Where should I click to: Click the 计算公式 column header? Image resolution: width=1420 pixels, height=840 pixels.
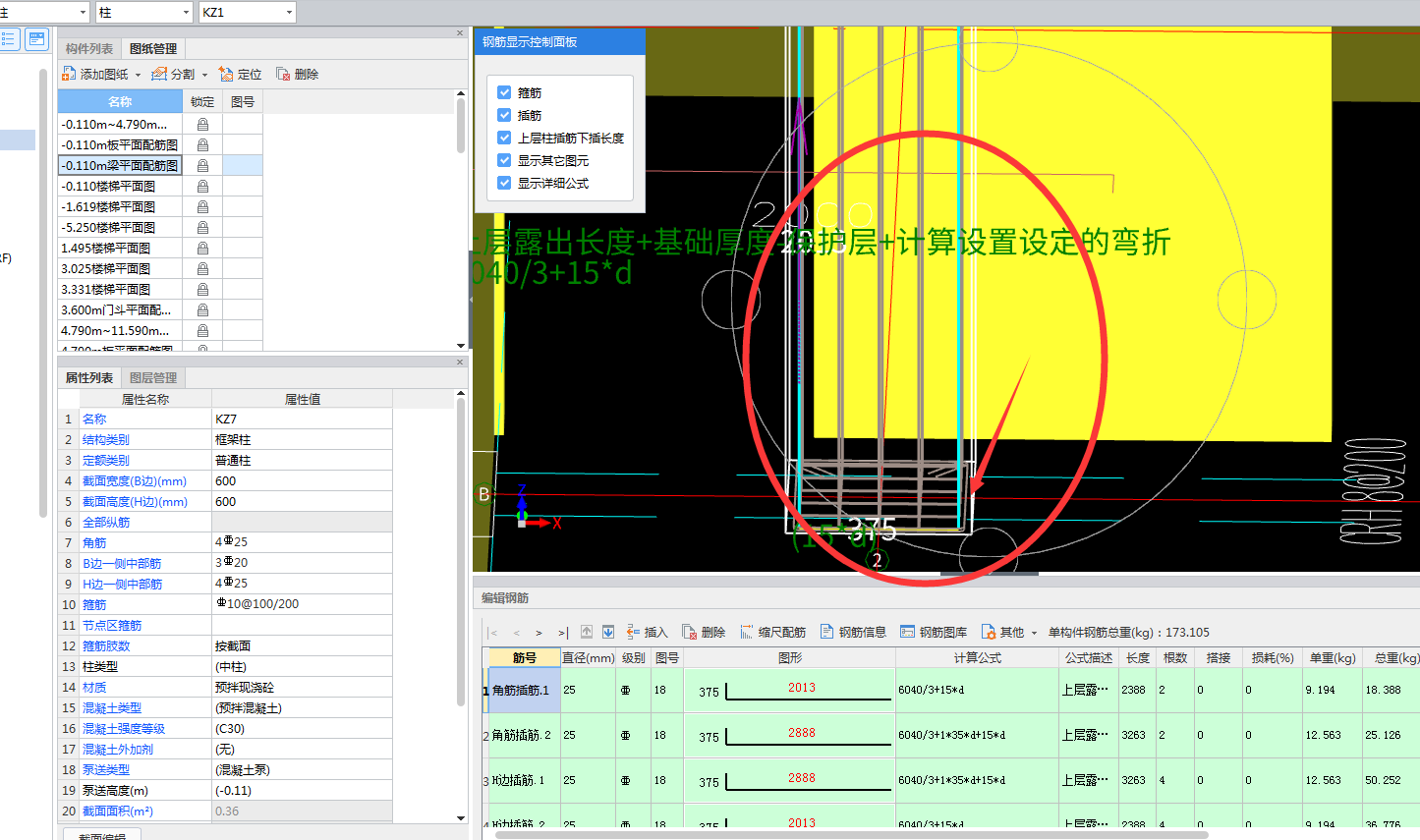click(x=978, y=658)
